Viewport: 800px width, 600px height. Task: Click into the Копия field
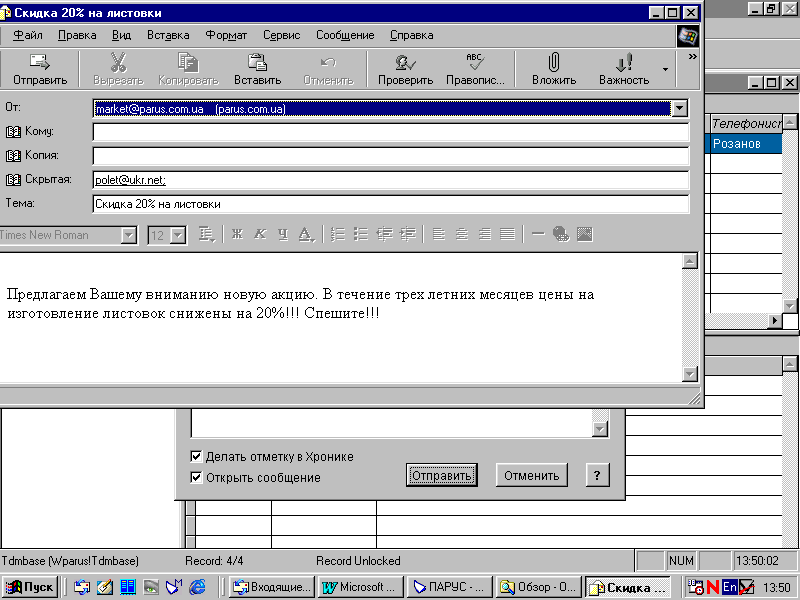(391, 156)
